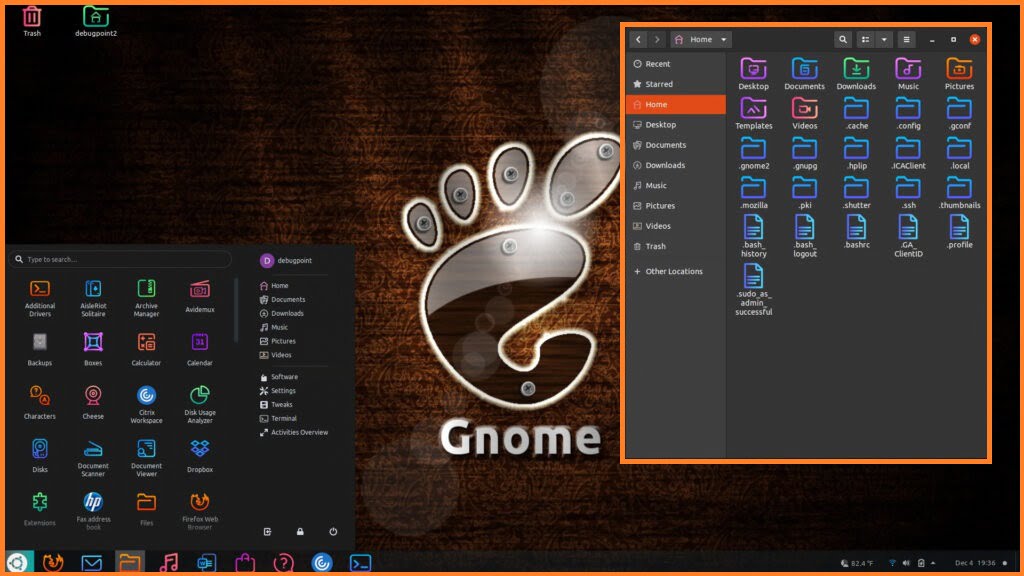Open the Calculator app
This screenshot has height=576, width=1024.
pos(146,349)
